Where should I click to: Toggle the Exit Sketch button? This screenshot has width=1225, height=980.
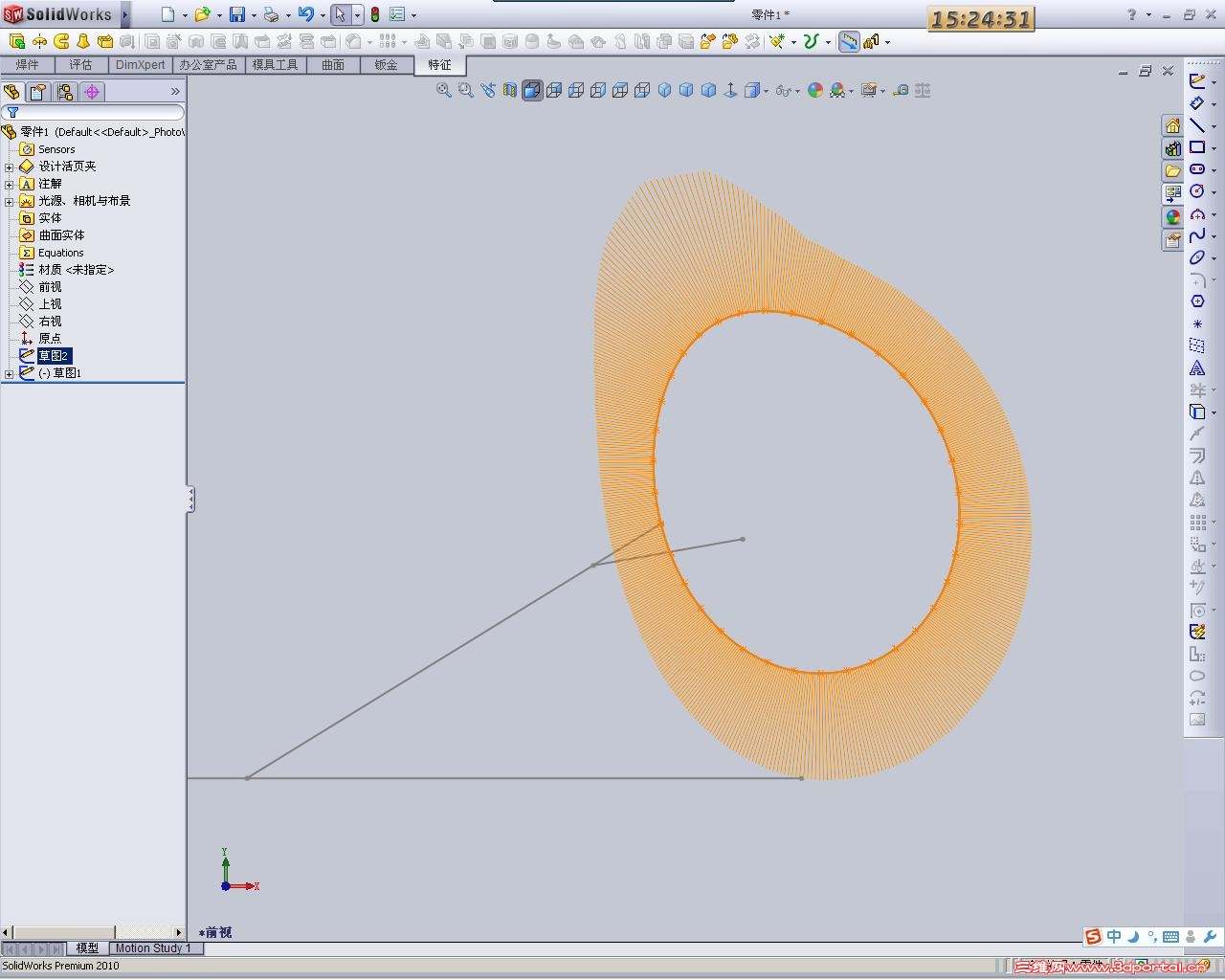click(x=1197, y=81)
